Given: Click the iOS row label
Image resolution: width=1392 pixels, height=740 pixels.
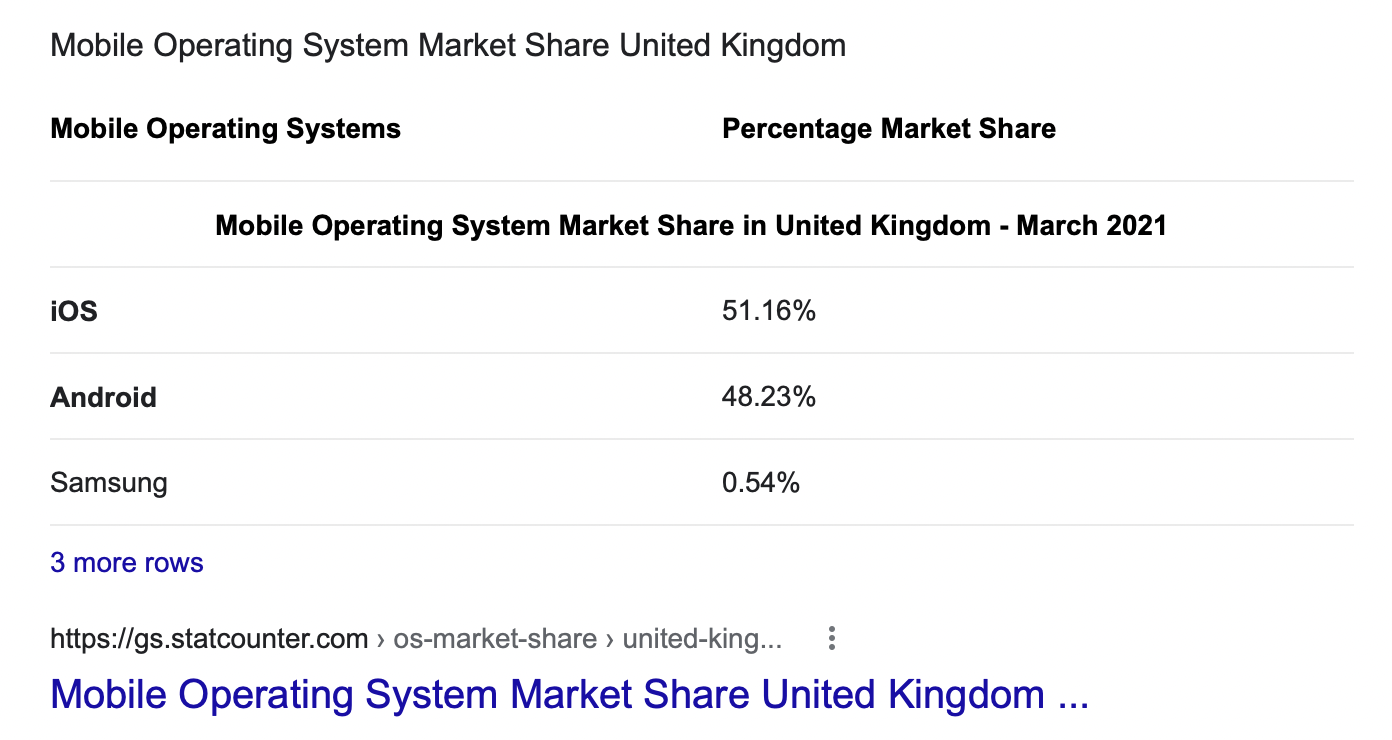Looking at the screenshot, I should point(74,312).
